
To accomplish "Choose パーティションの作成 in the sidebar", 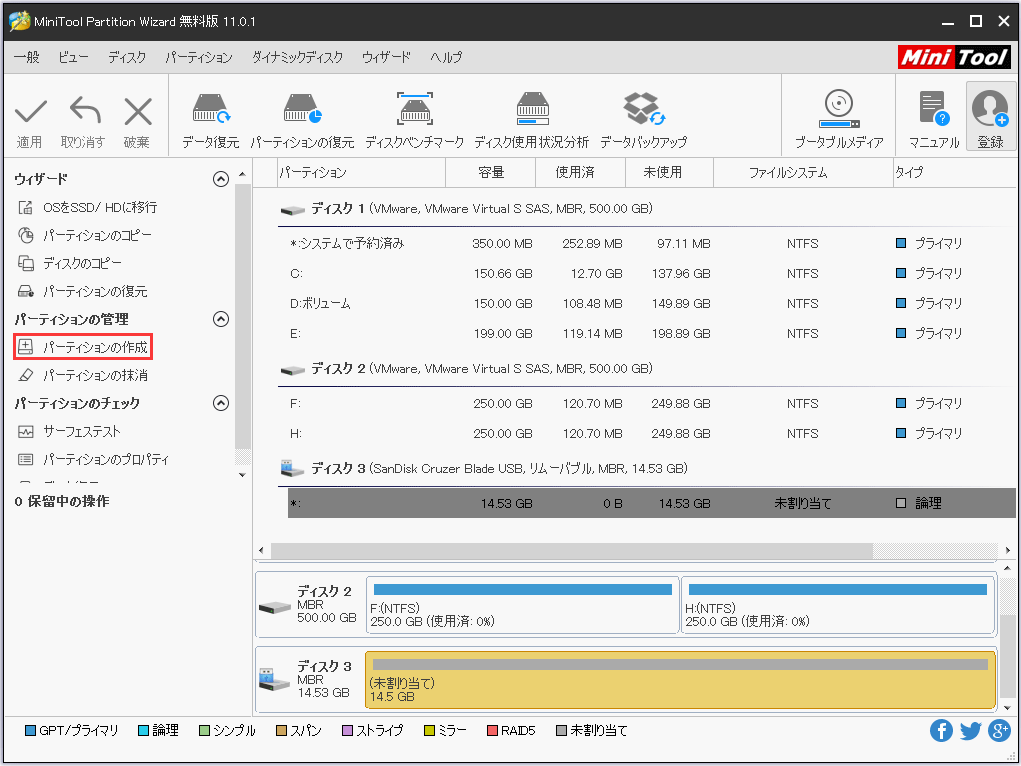I will [83, 347].
